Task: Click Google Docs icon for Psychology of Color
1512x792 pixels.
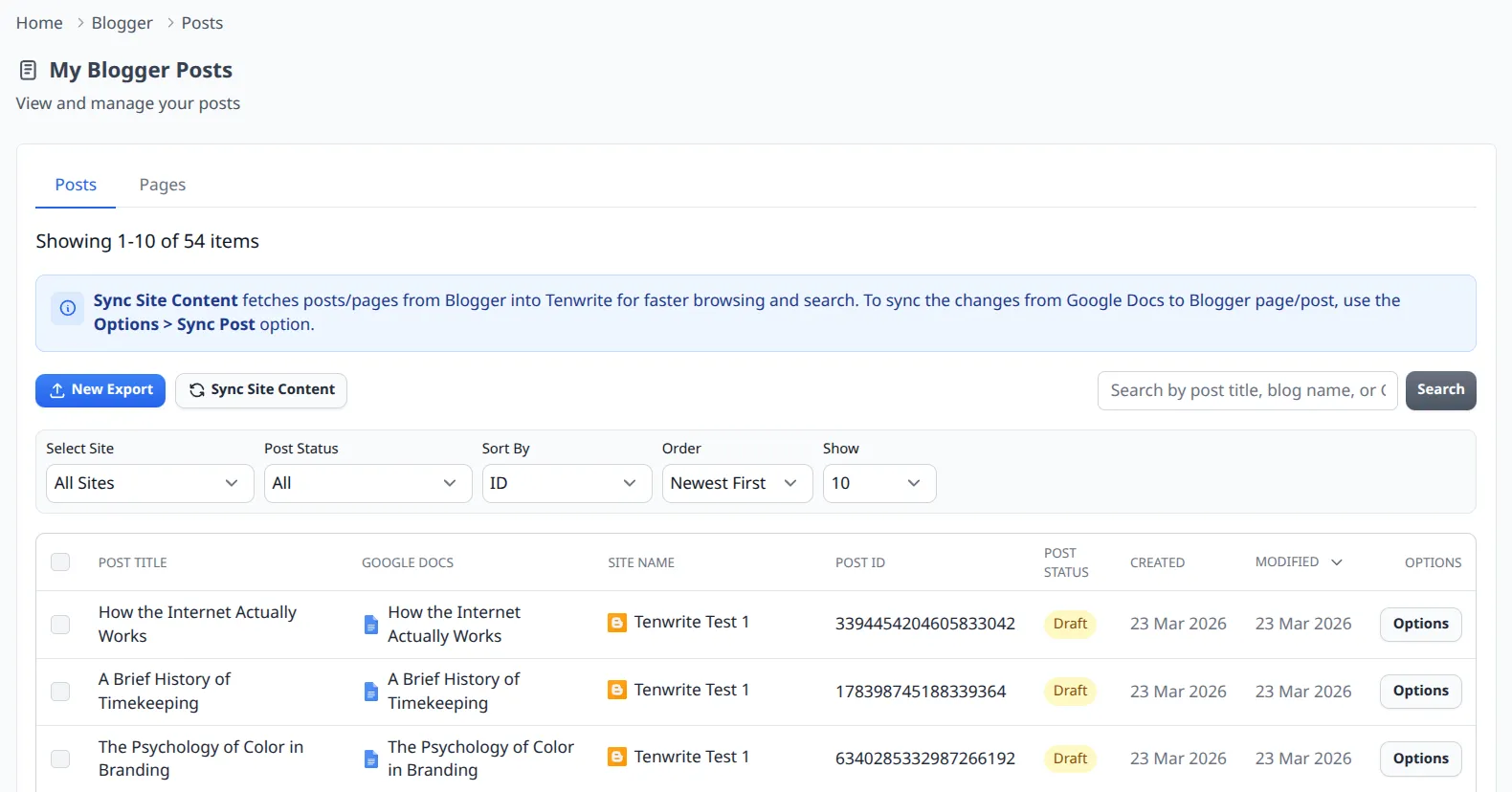Action: pos(371,759)
